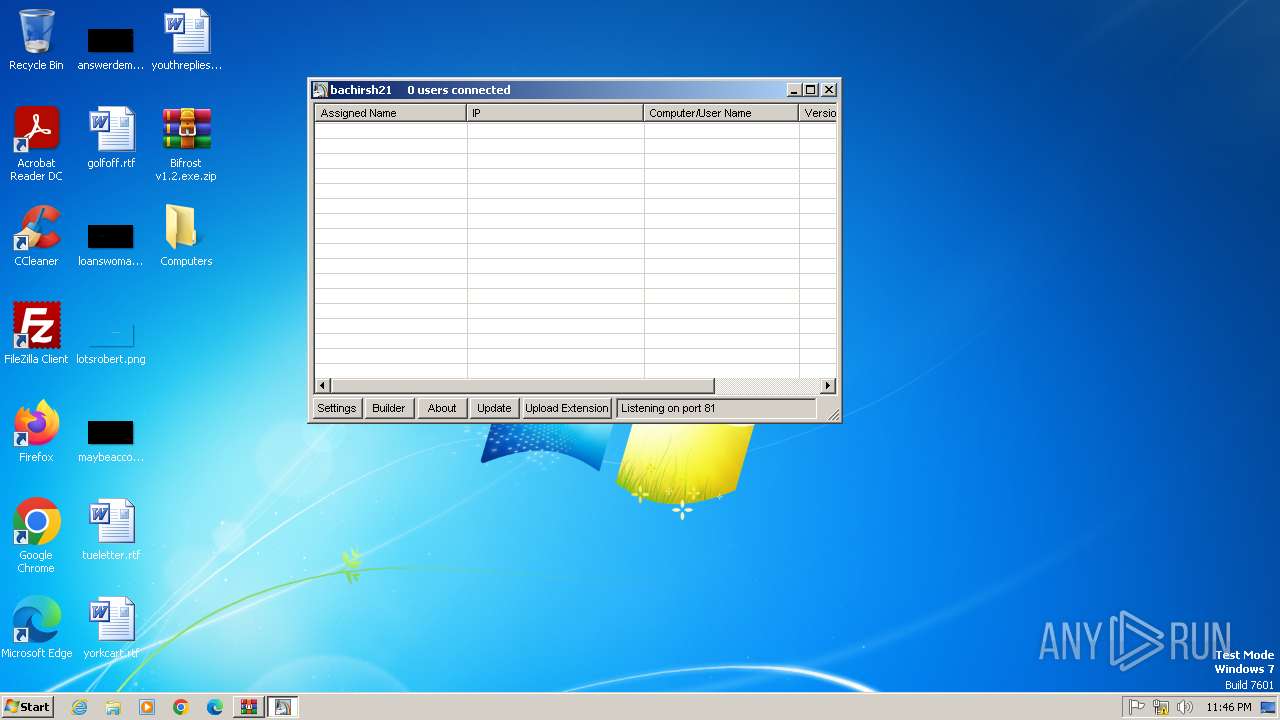This screenshot has width=1280, height=720.
Task: Open the Start menu
Action: pyautogui.click(x=28, y=707)
